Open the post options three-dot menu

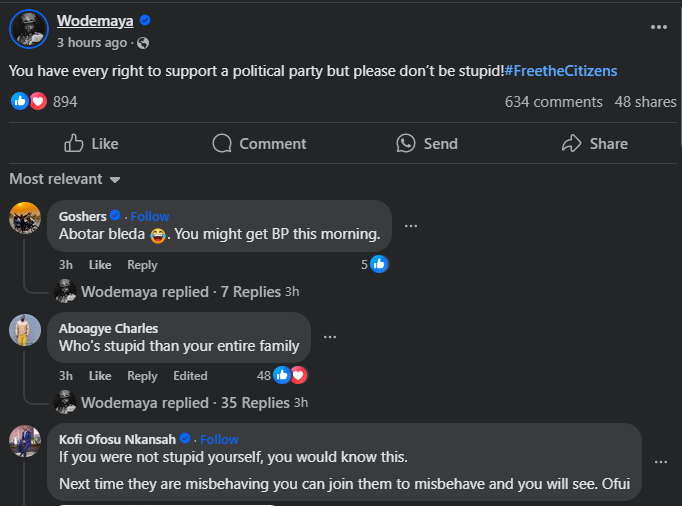658,28
